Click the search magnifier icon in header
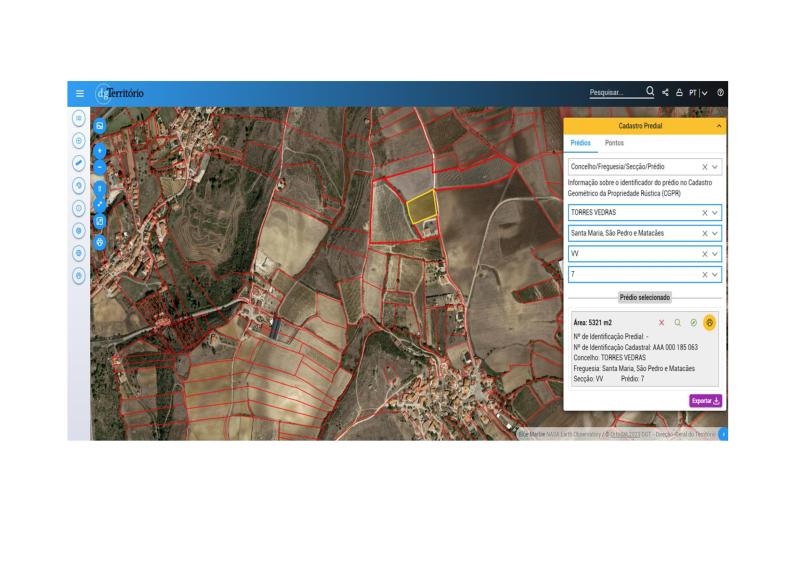Viewport: 800px width, 565px height. point(650,92)
